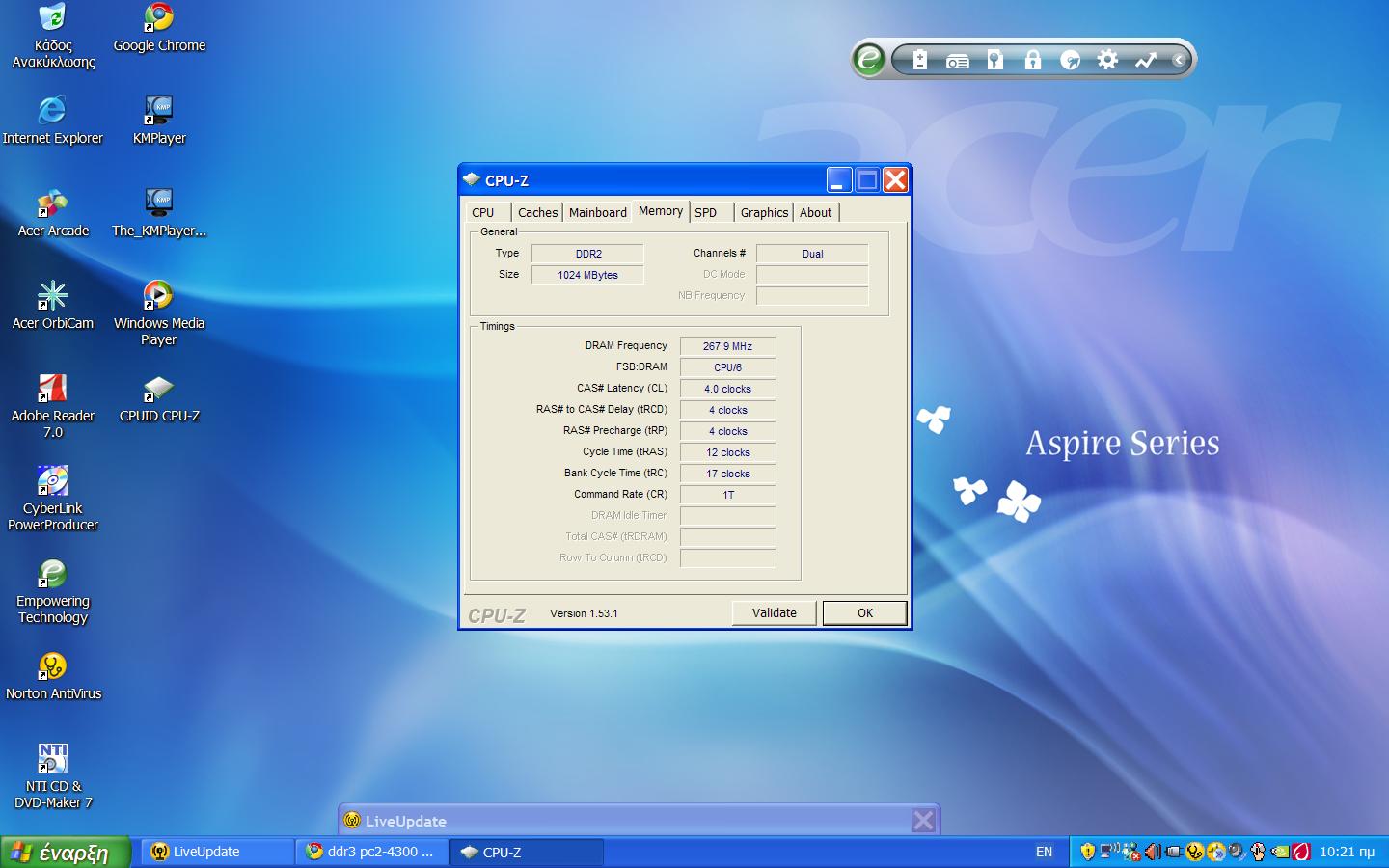Switch to the LiveUpdate taskbar window
Screen dimensions: 1389x868
[x=217, y=852]
